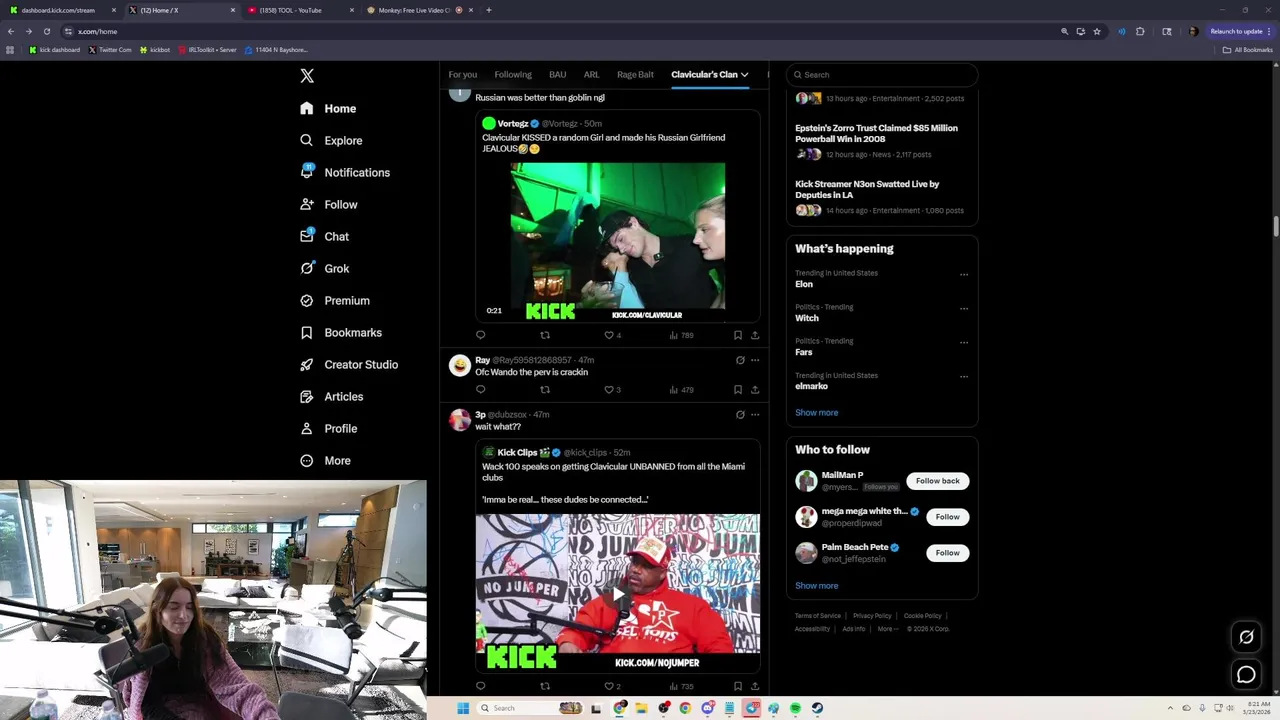
Task: Open the Bookmarks page
Action: pyautogui.click(x=340, y=332)
